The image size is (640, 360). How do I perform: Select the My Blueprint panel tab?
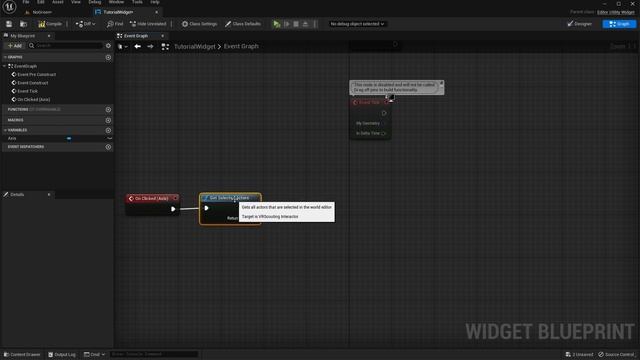22,36
